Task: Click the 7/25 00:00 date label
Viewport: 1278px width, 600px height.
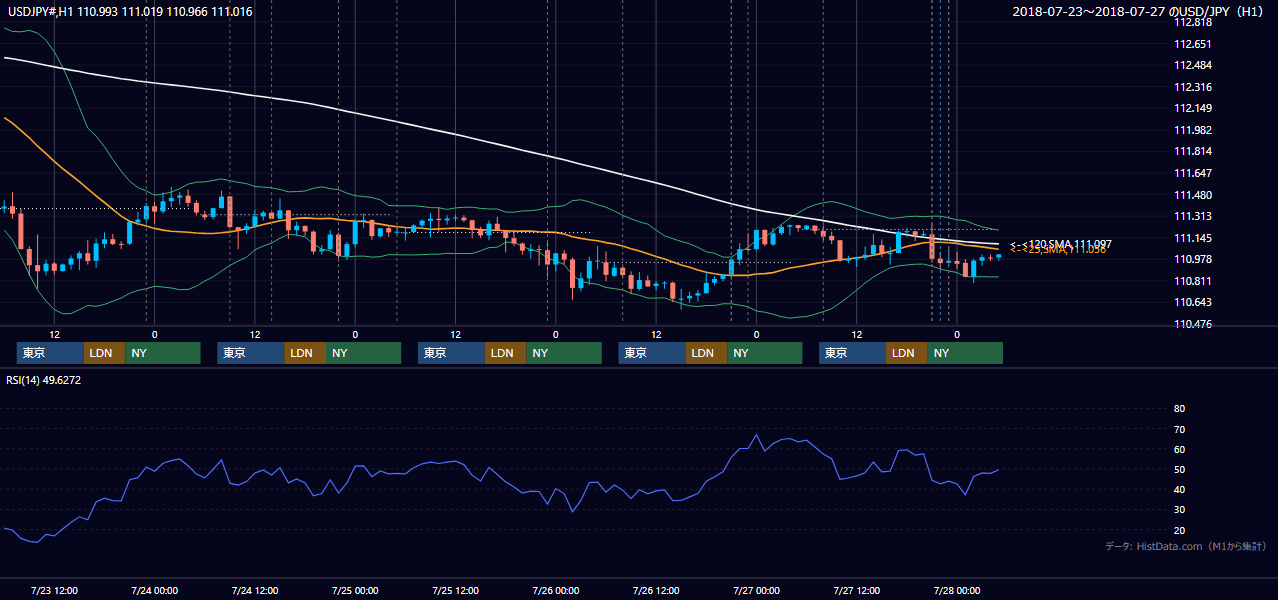Action: tap(355, 590)
